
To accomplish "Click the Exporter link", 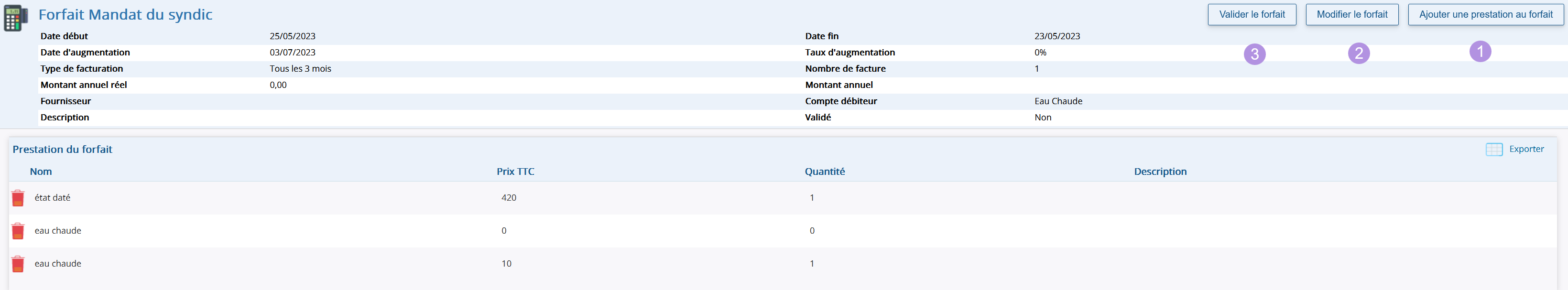I will point(1526,149).
